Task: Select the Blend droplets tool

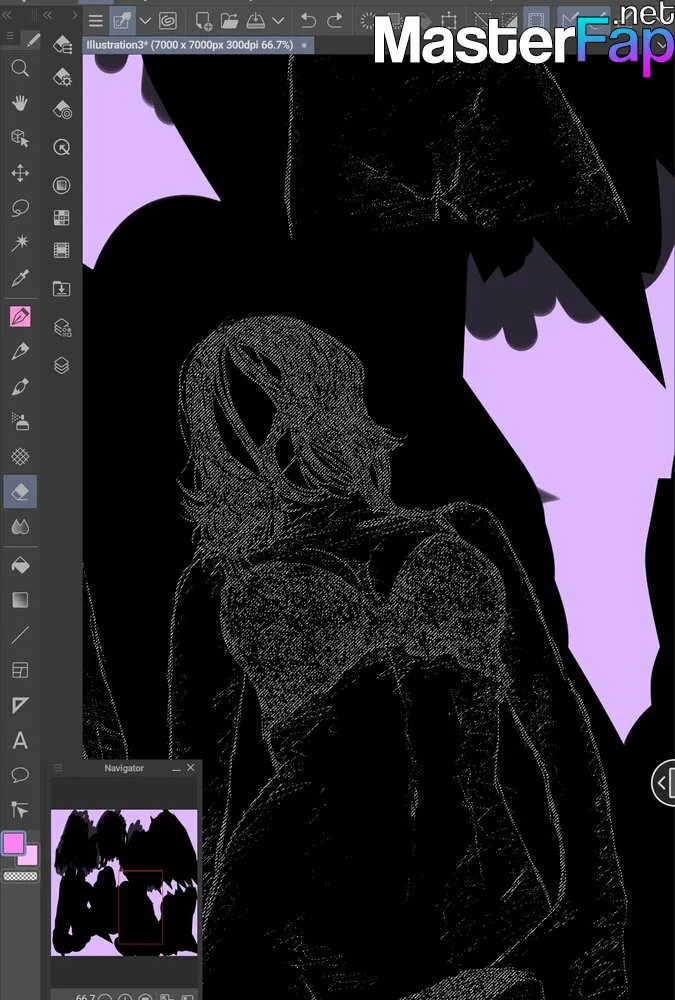Action: click(20, 527)
